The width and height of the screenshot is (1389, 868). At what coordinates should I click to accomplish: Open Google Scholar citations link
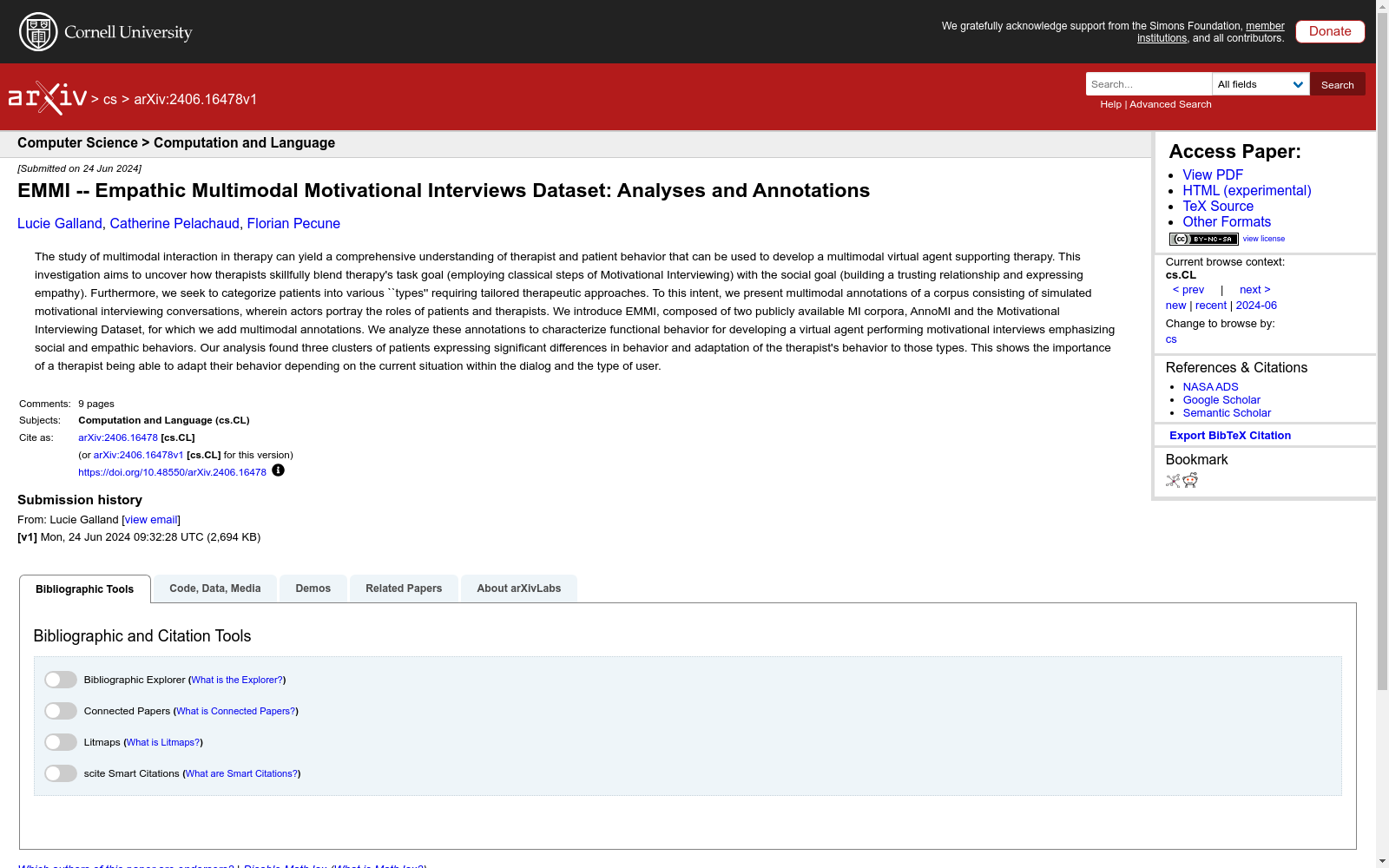tap(1221, 400)
